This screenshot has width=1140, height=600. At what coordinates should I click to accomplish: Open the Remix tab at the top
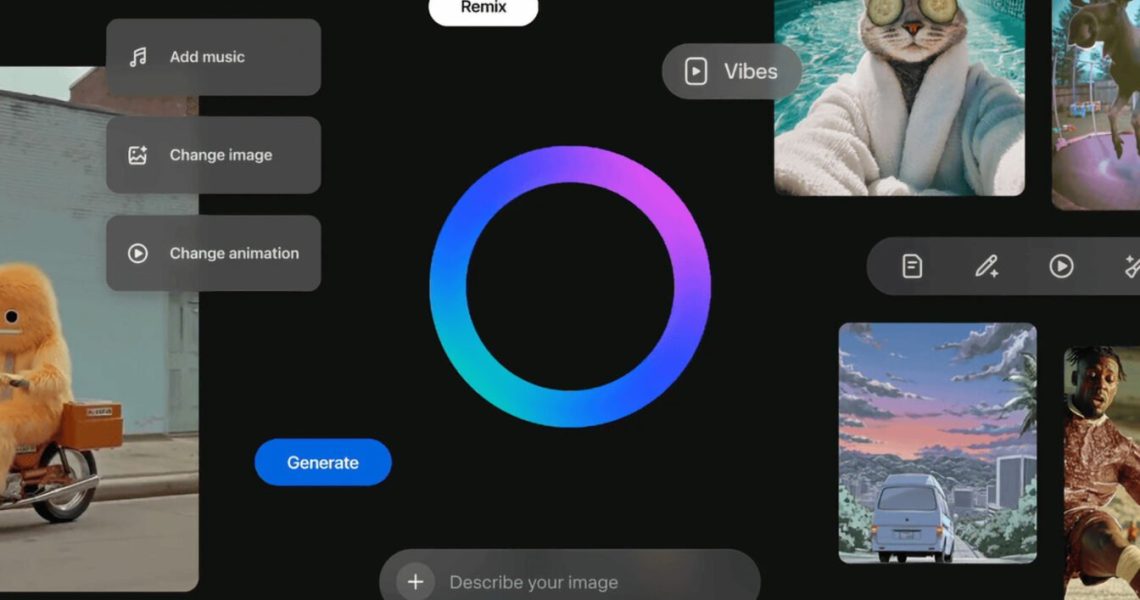click(483, 8)
